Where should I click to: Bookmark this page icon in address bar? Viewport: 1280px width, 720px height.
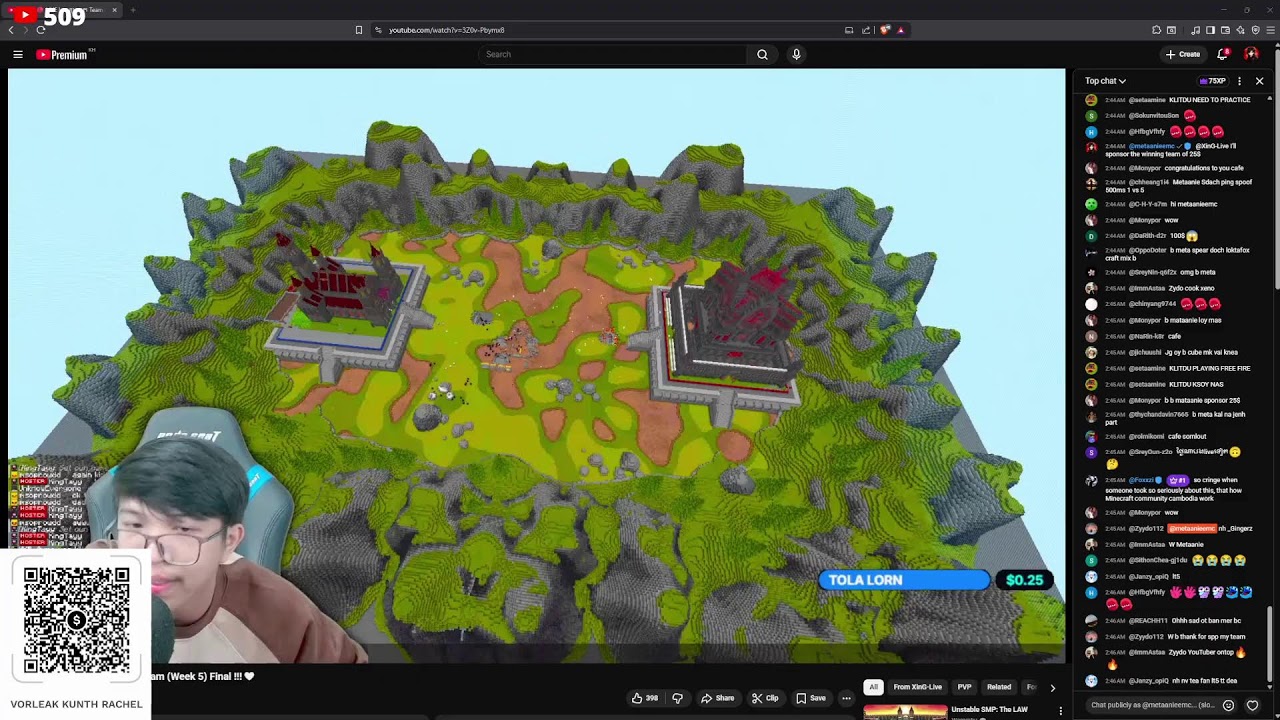coord(359,30)
